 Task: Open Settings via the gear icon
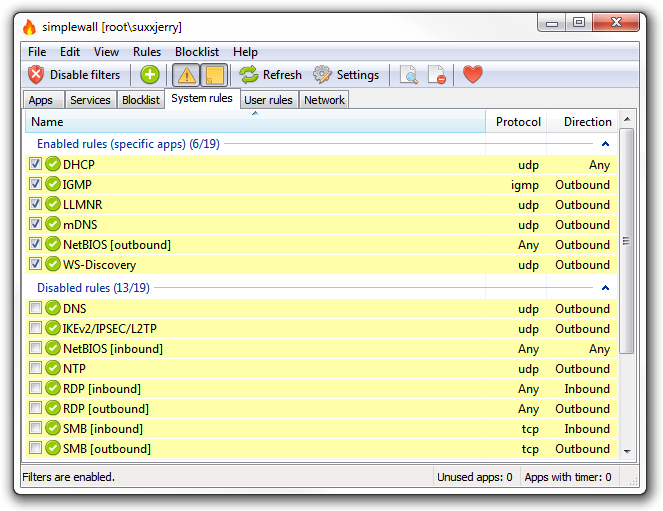tap(322, 75)
